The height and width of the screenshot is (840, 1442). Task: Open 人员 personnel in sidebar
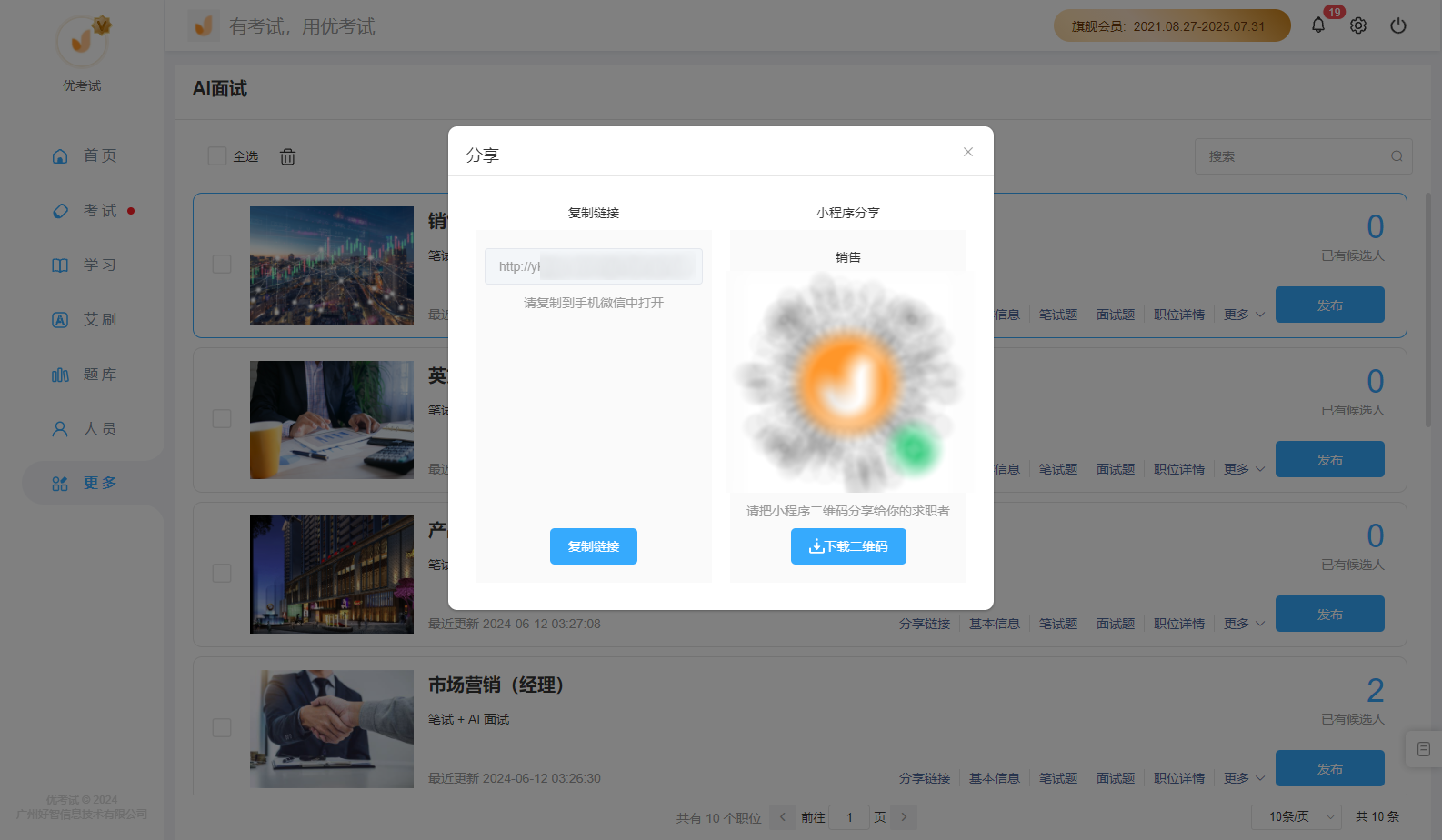click(84, 428)
